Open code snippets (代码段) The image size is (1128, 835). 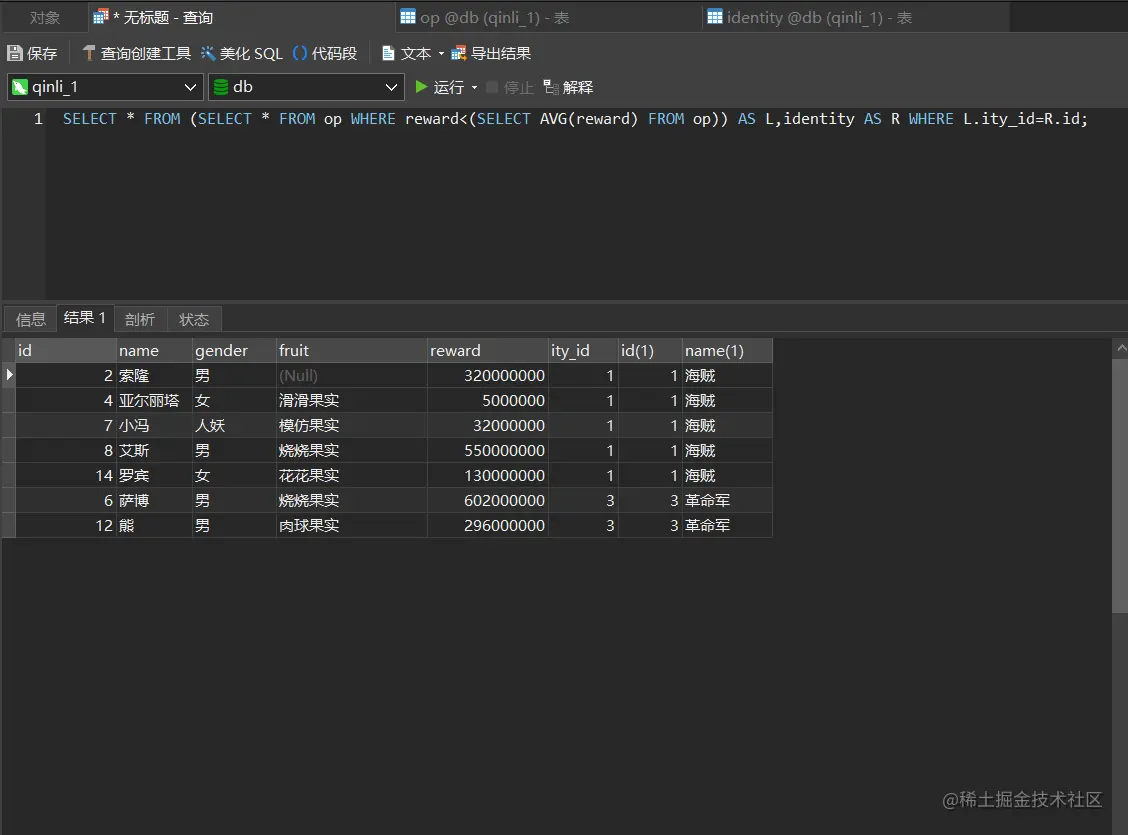[x=324, y=53]
